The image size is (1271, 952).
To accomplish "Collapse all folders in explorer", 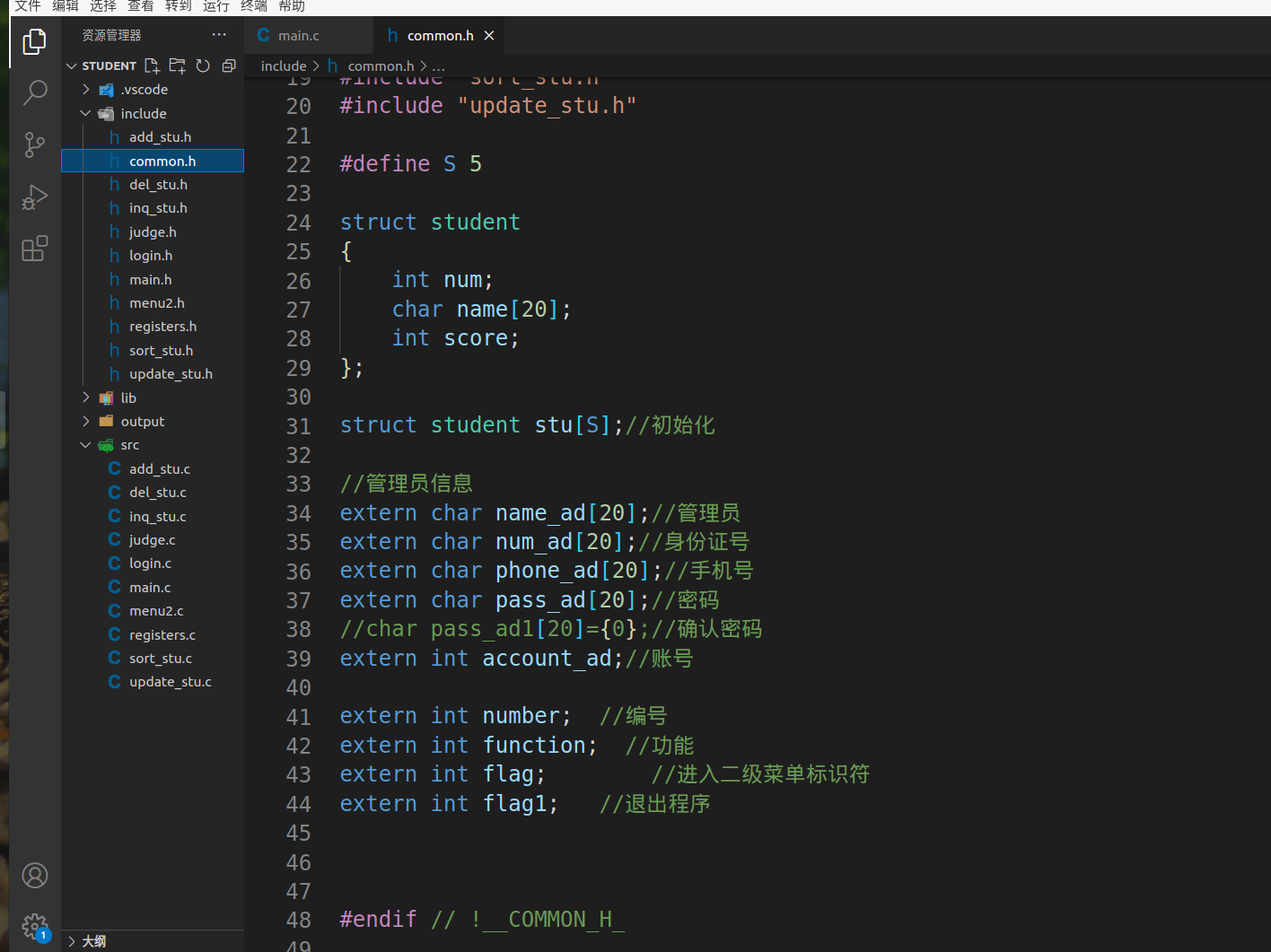I will tap(229, 66).
